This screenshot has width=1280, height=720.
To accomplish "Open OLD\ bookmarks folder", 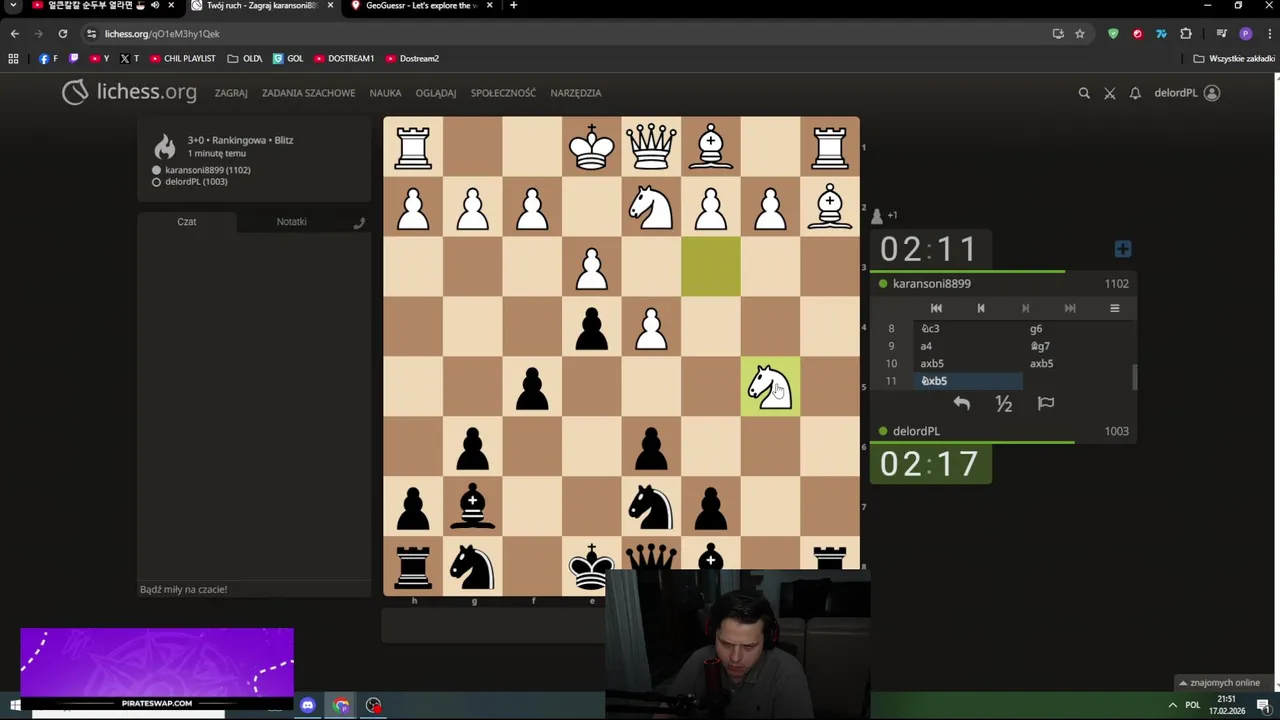I will point(245,59).
